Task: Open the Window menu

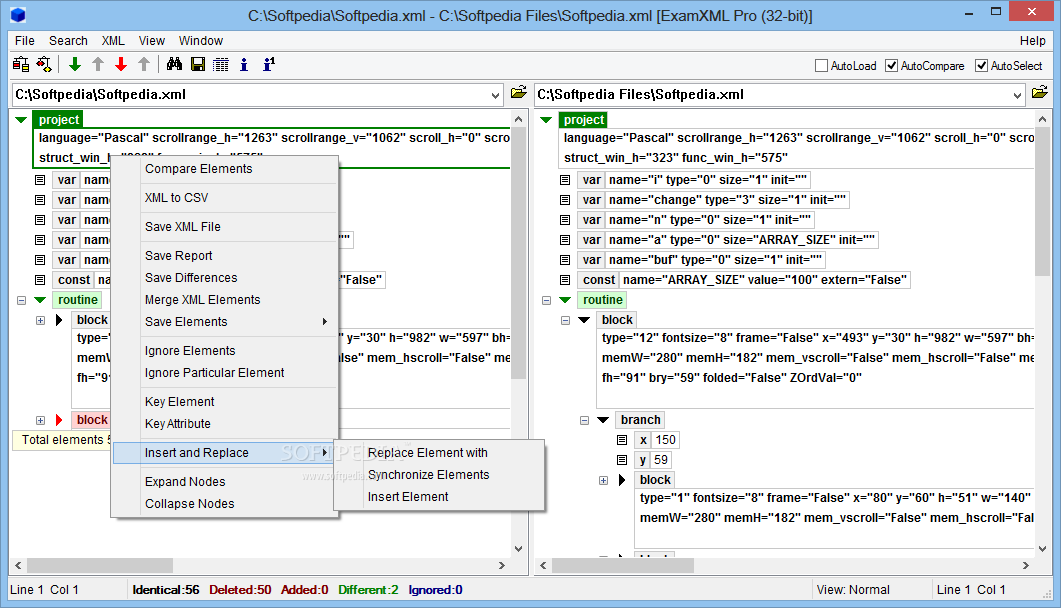Action: (x=201, y=41)
